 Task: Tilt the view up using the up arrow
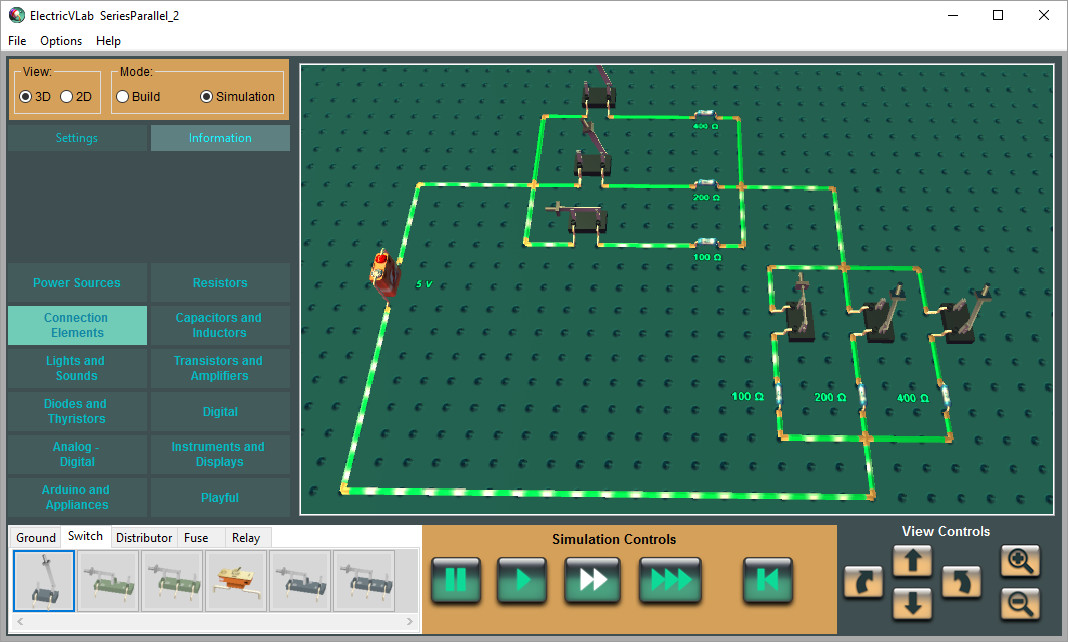point(912,561)
